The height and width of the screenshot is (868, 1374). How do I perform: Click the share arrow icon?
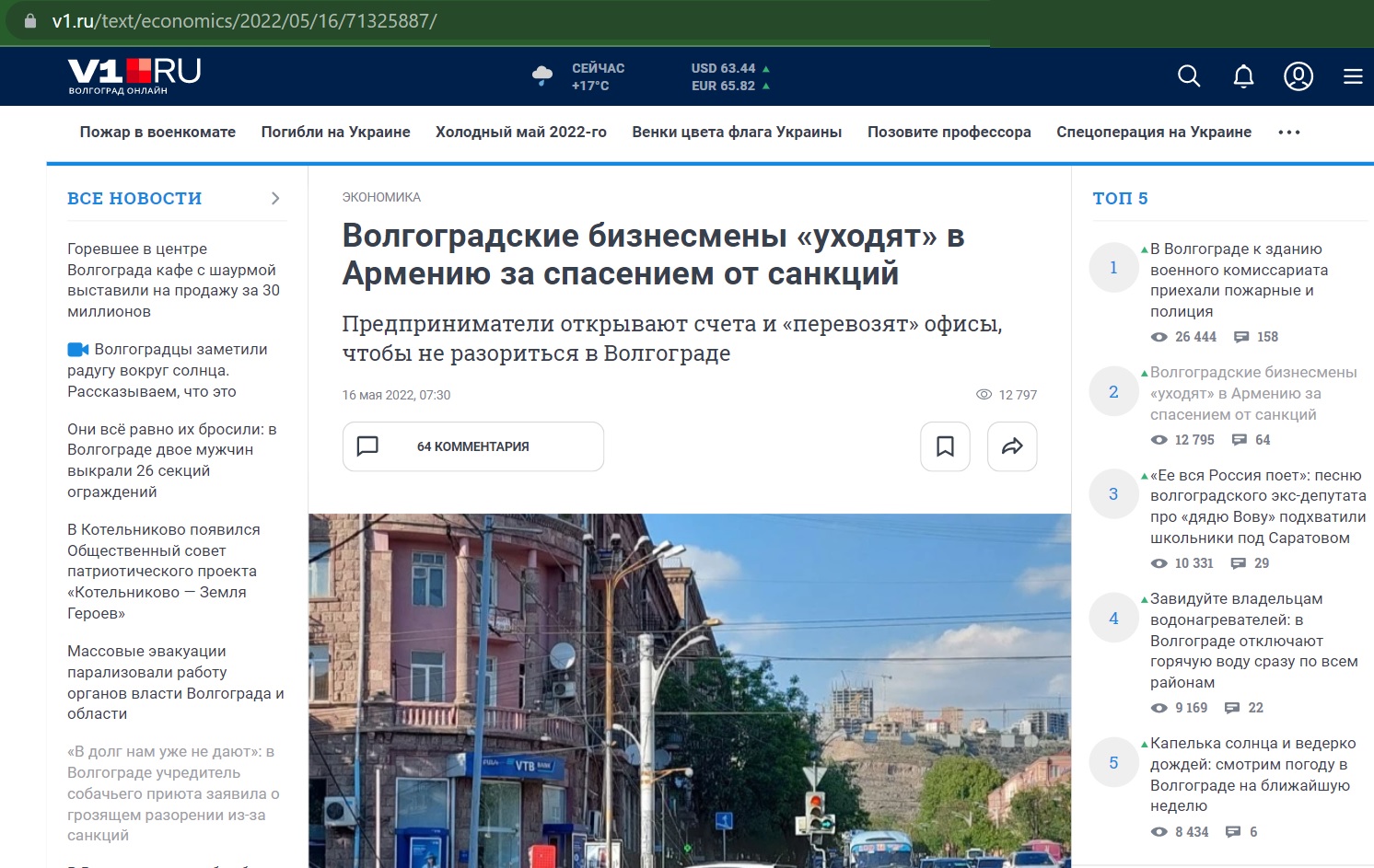1012,446
